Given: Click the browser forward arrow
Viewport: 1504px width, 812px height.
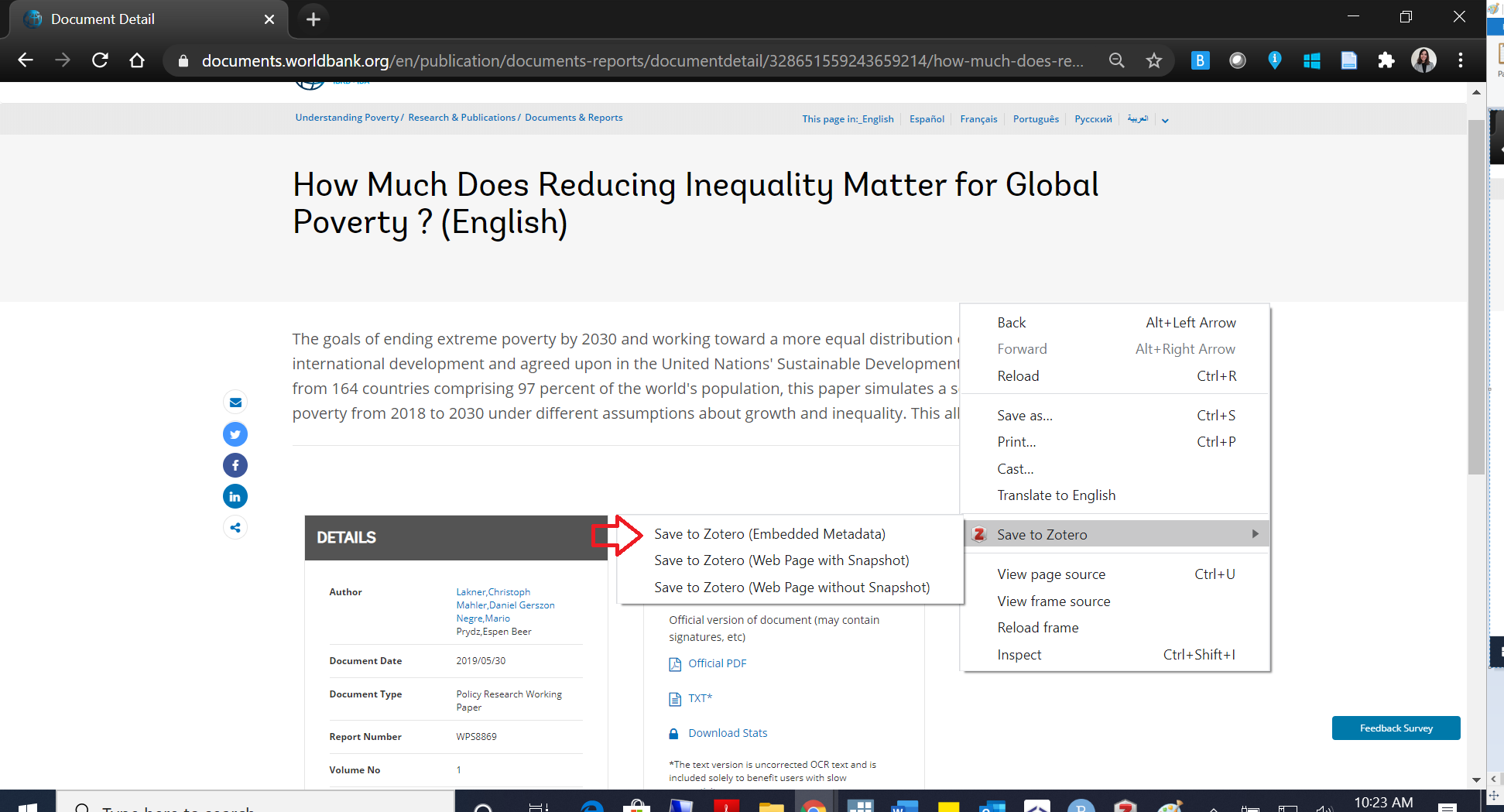Looking at the screenshot, I should [63, 60].
